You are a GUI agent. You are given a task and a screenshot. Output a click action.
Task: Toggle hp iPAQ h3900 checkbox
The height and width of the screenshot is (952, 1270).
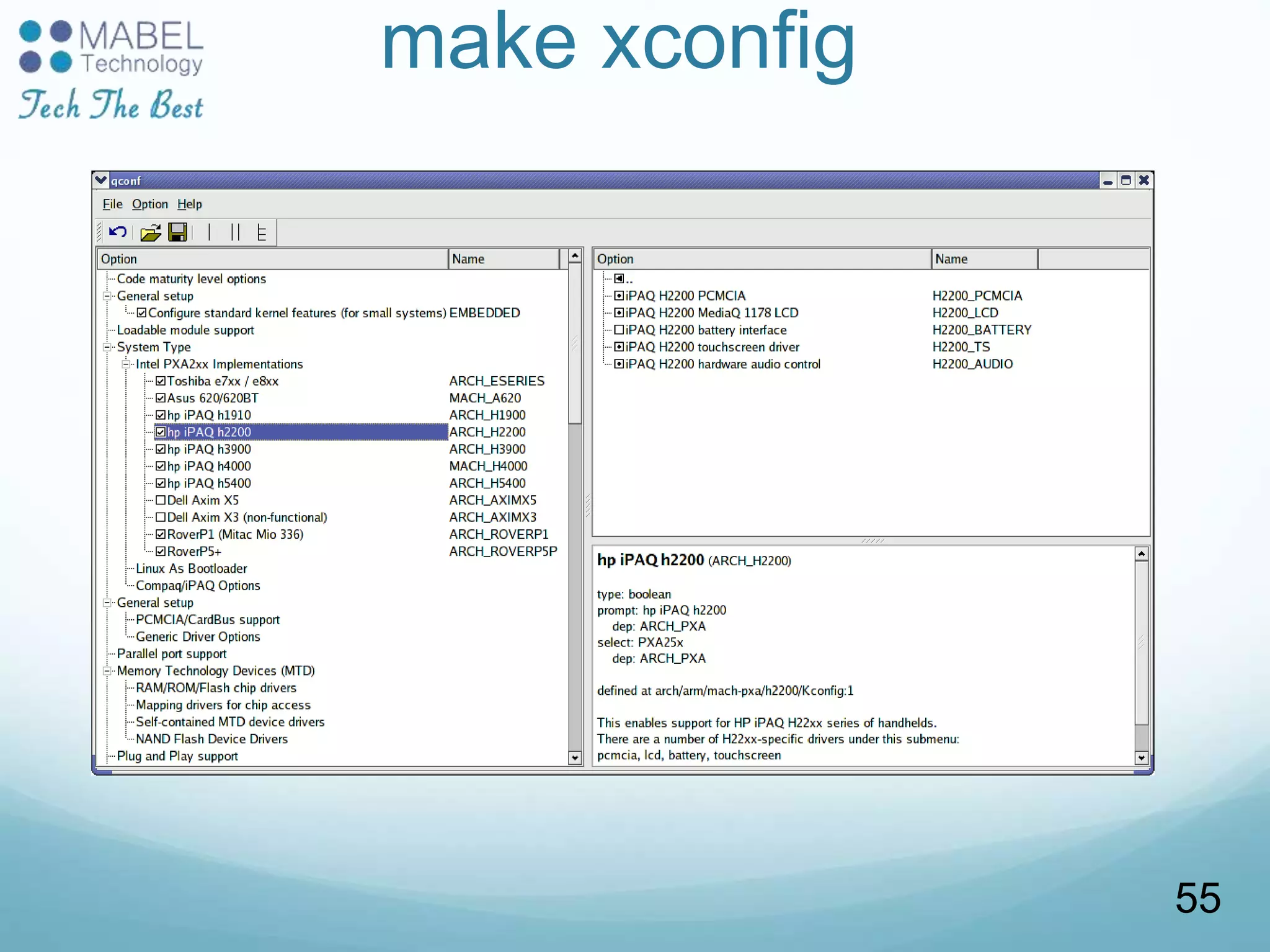click(161, 449)
